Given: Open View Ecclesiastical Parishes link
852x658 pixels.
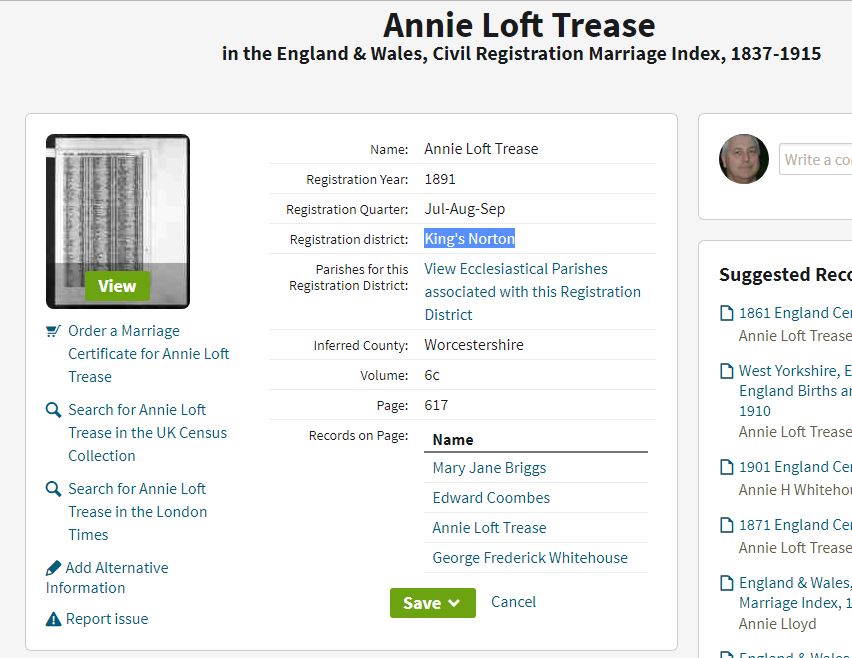Looking at the screenshot, I should [532, 292].
